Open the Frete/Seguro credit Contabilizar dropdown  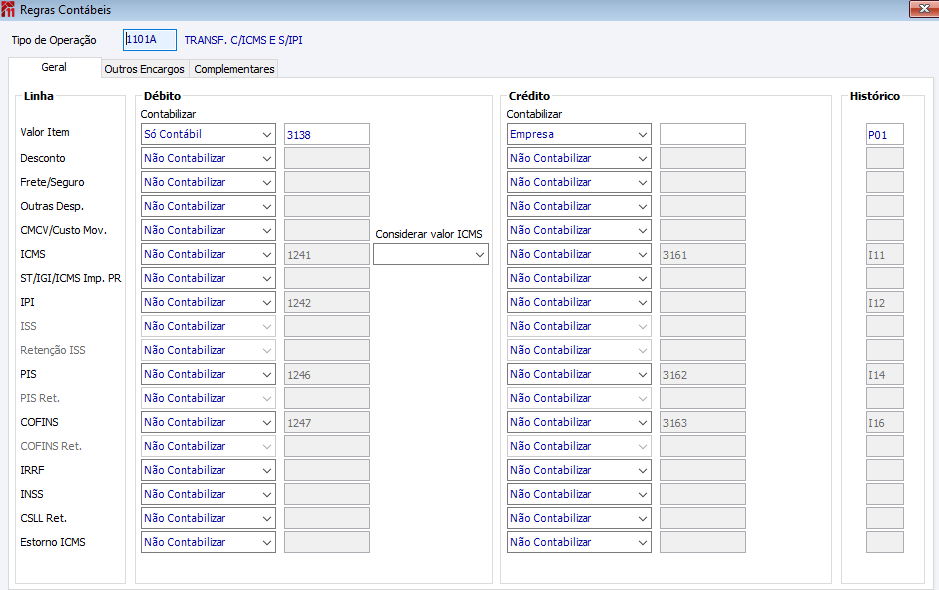pos(579,182)
